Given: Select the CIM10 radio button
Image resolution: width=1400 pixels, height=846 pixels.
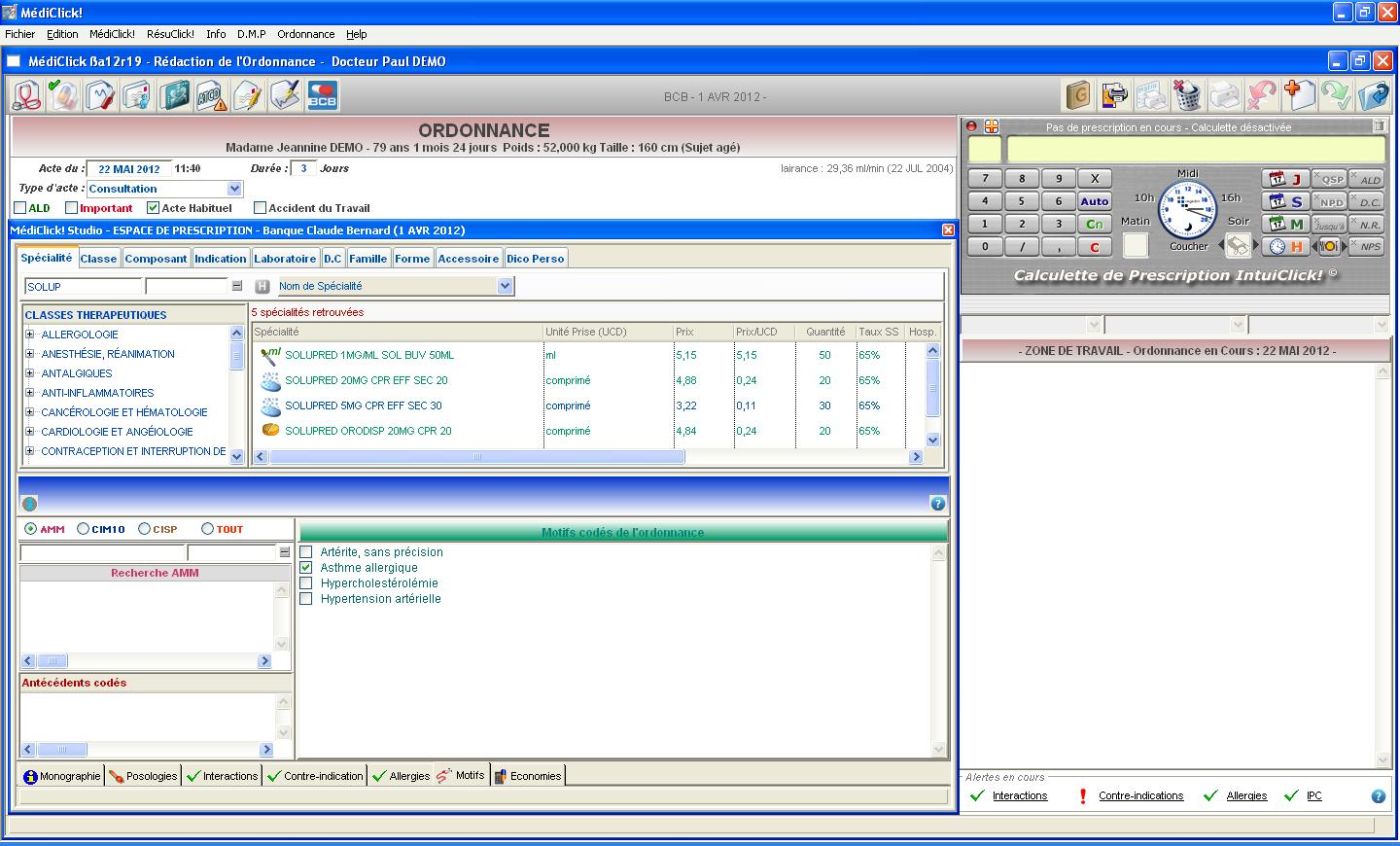Looking at the screenshot, I should [84, 529].
